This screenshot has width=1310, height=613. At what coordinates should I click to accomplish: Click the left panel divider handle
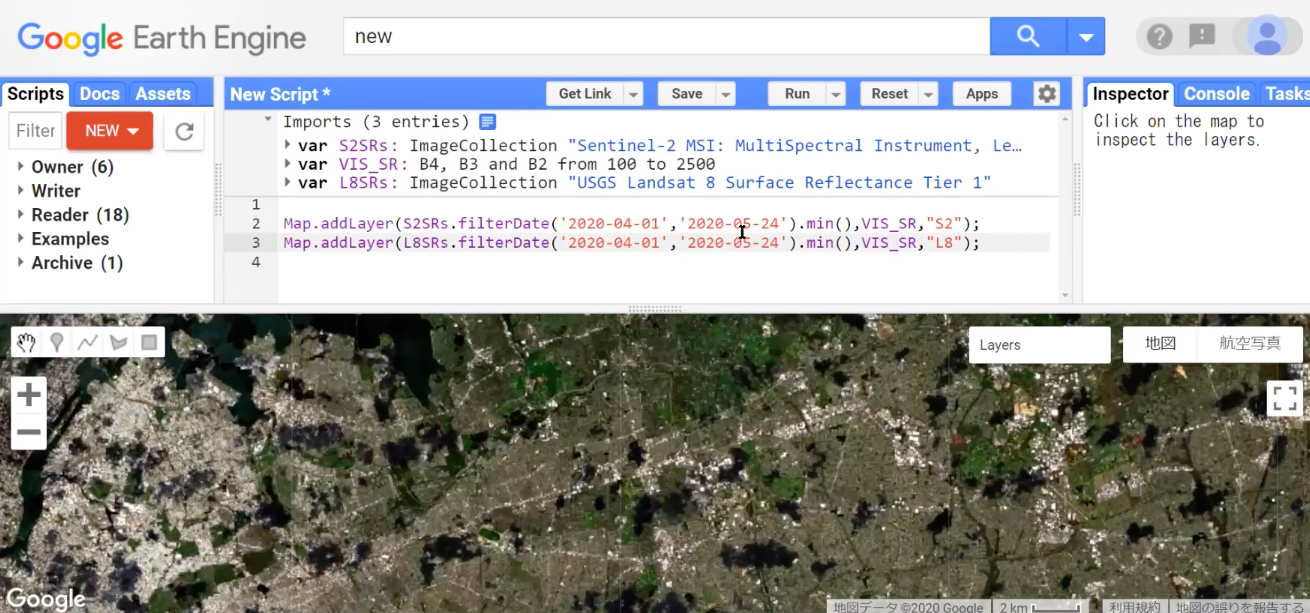pos(219,190)
